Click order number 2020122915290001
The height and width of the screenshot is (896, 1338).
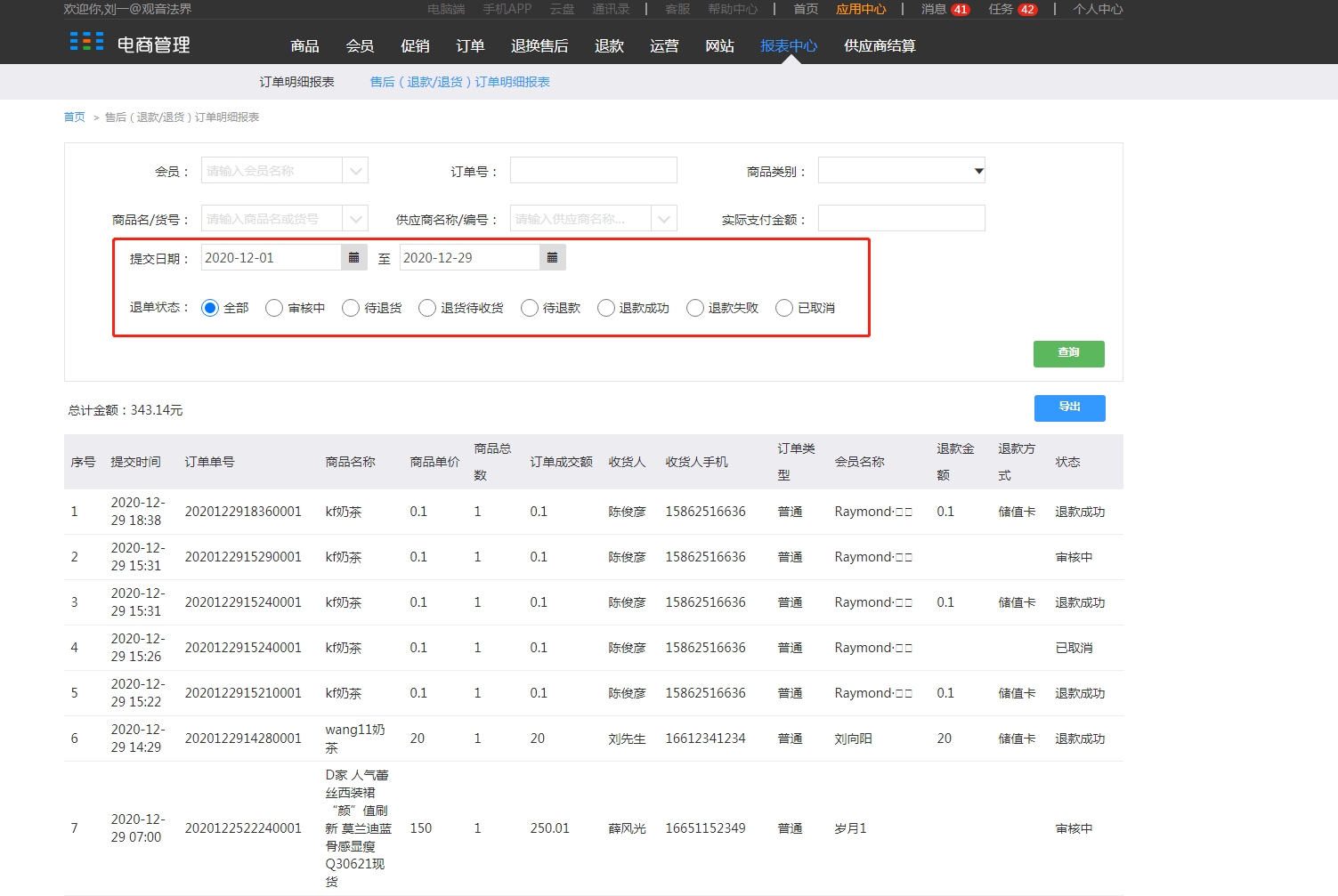pyautogui.click(x=243, y=557)
